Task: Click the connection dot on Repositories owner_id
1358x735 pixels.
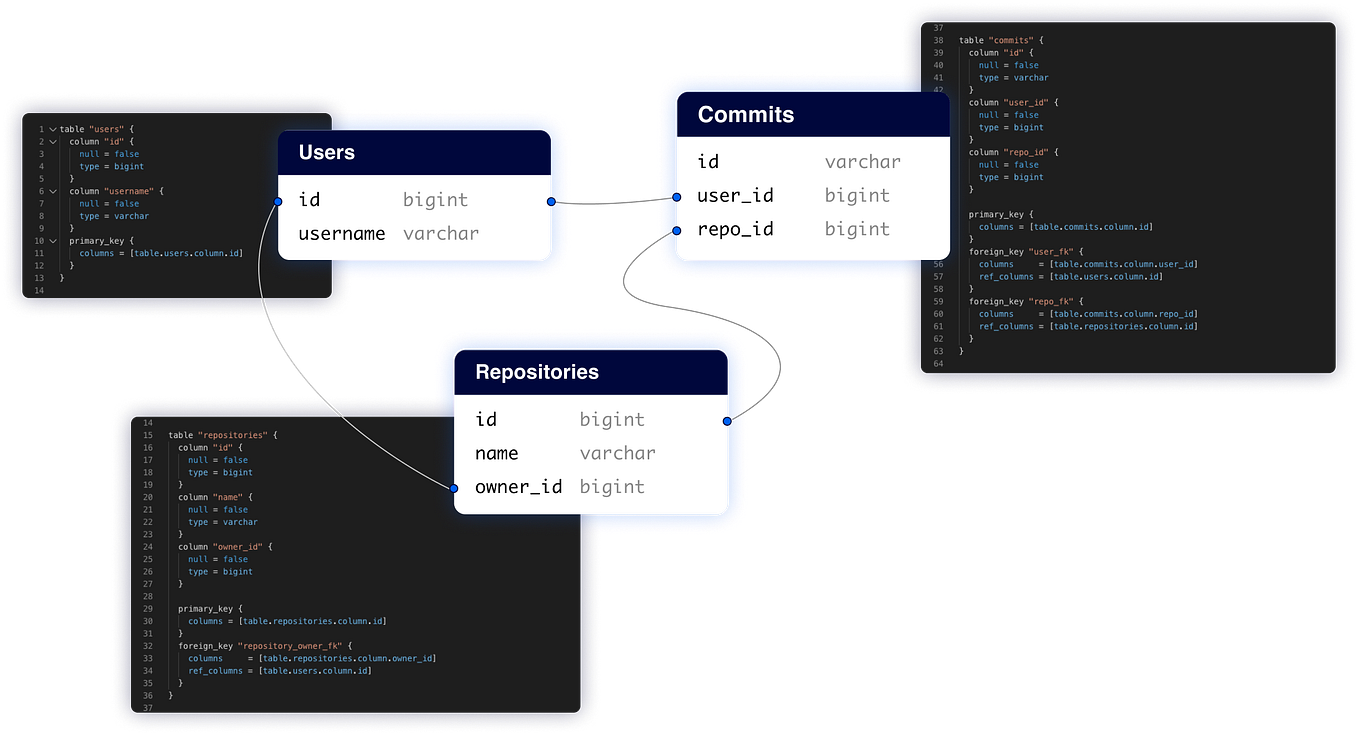Action: [x=453, y=488]
